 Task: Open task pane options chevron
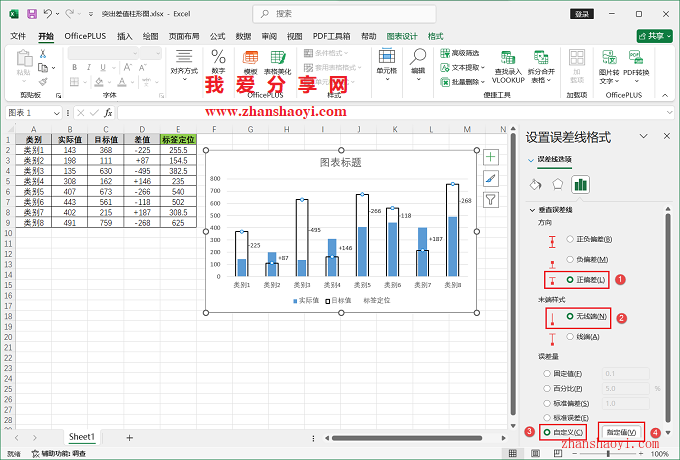click(x=644, y=136)
